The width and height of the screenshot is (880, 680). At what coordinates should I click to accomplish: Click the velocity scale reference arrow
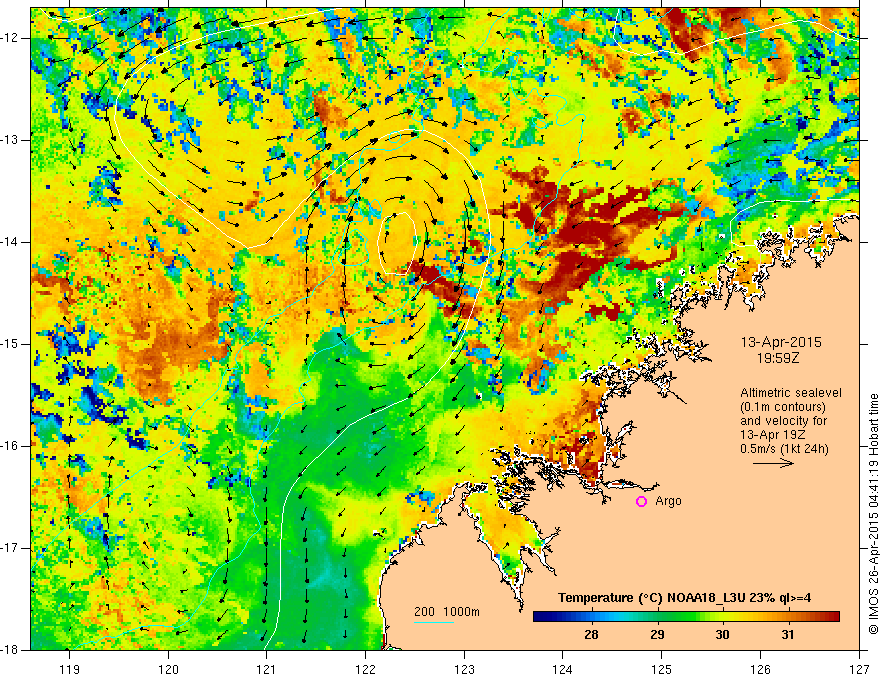pyautogui.click(x=773, y=463)
